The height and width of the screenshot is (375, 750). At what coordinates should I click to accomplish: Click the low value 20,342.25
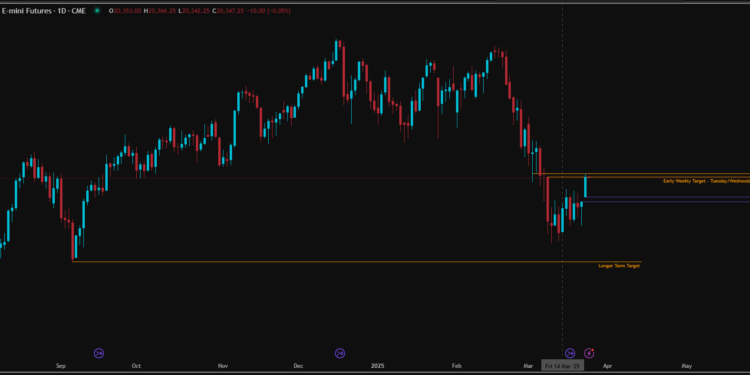(x=196, y=11)
